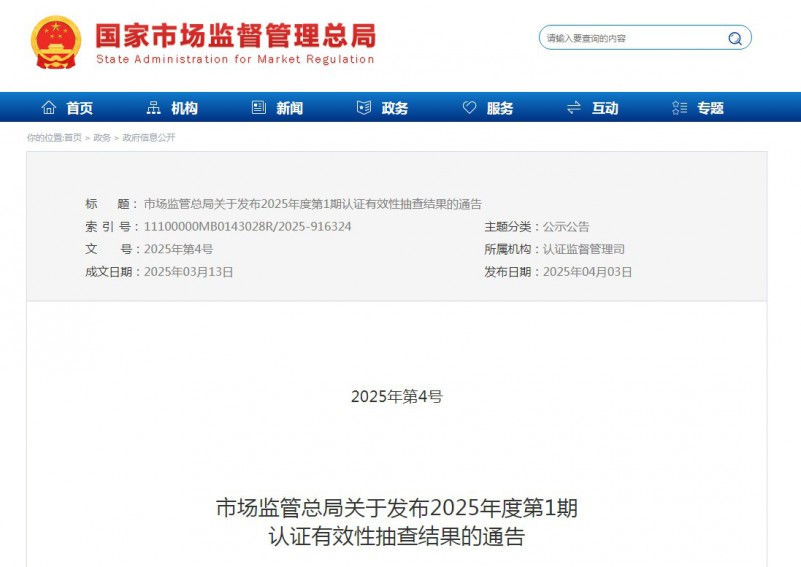Click the 你的位置 breadcrumb label
The height and width of the screenshot is (567, 801).
[x=44, y=137]
